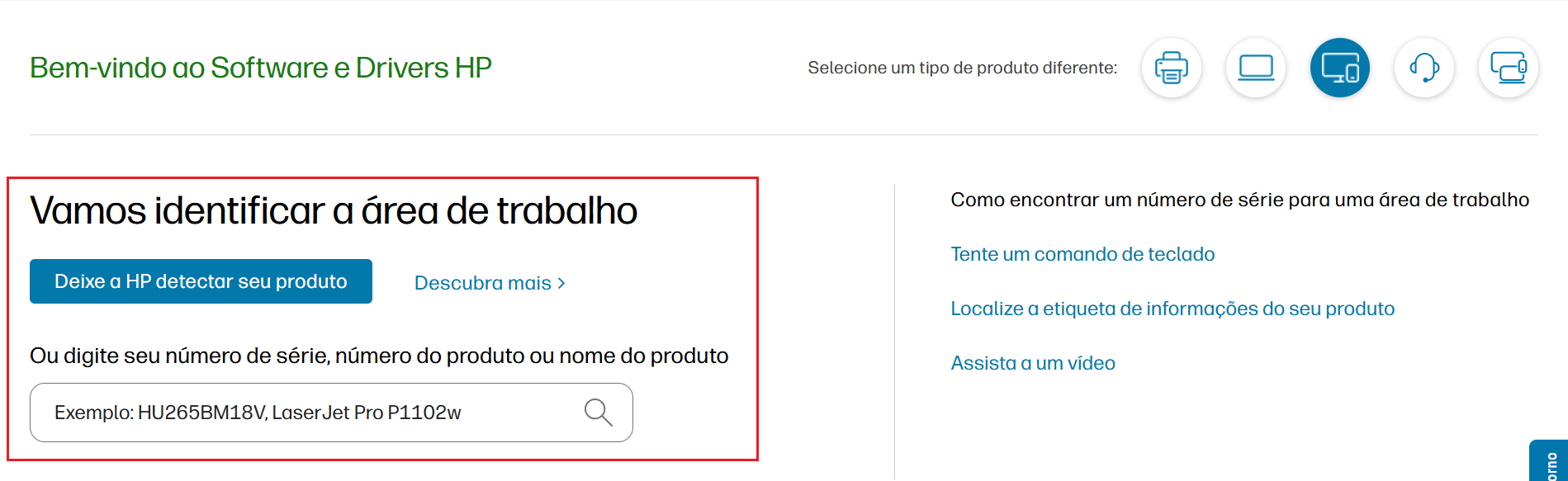Click the Bem-vindo ao Software e Drivers HP title
This screenshot has height=481, width=1568.
pos(261,68)
